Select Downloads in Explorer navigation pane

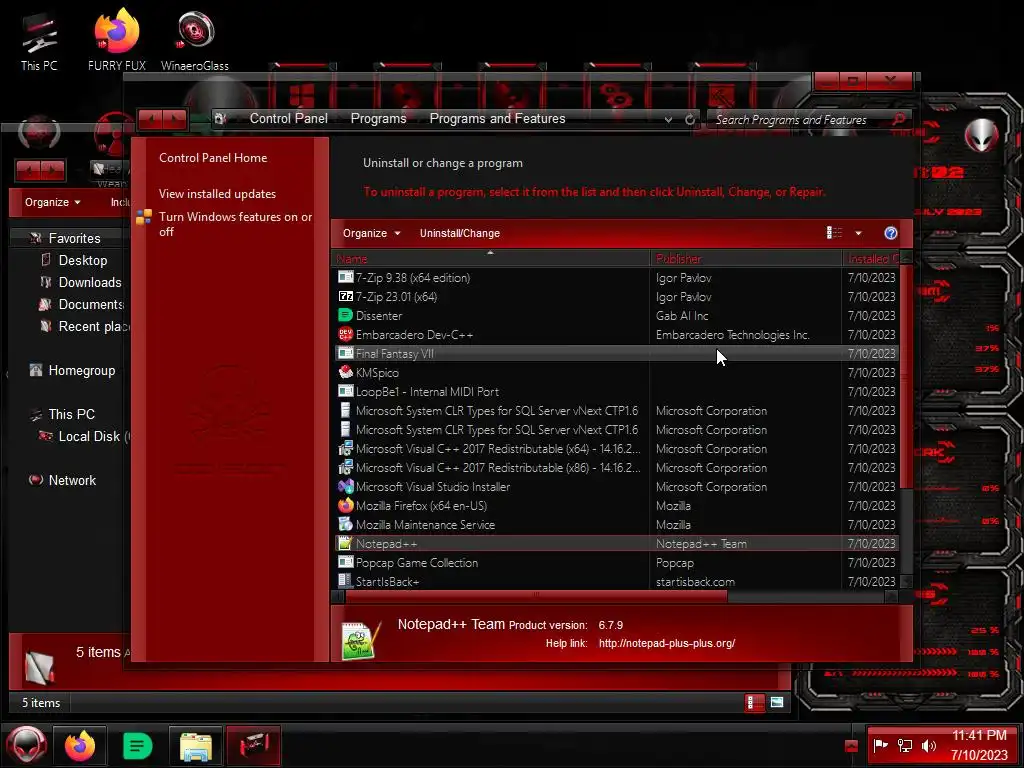point(90,283)
